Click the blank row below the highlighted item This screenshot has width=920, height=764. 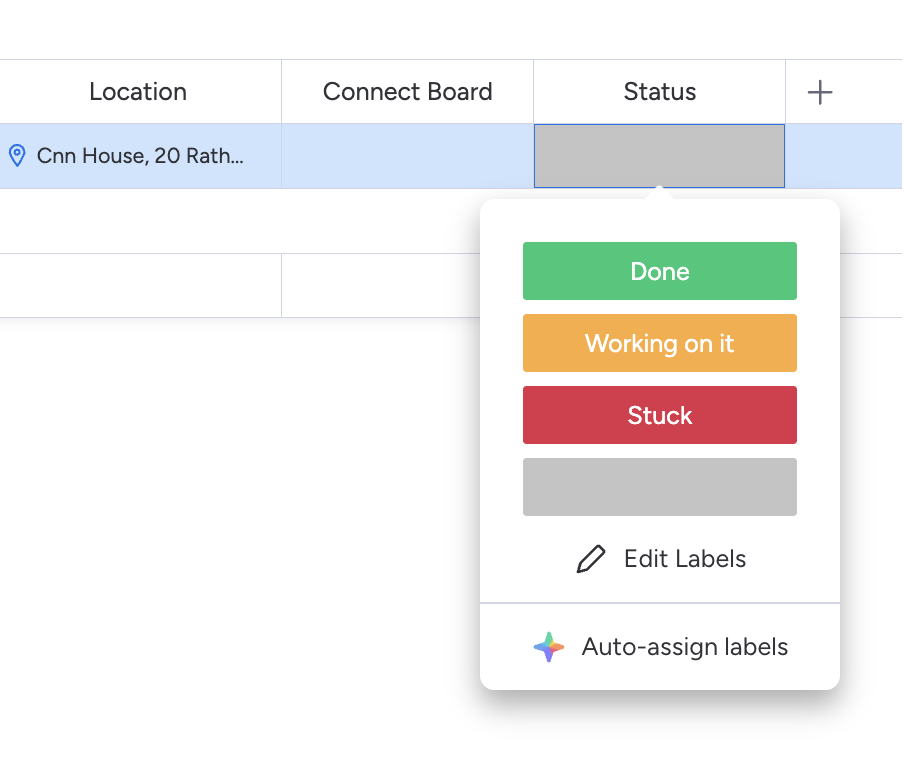pos(240,221)
